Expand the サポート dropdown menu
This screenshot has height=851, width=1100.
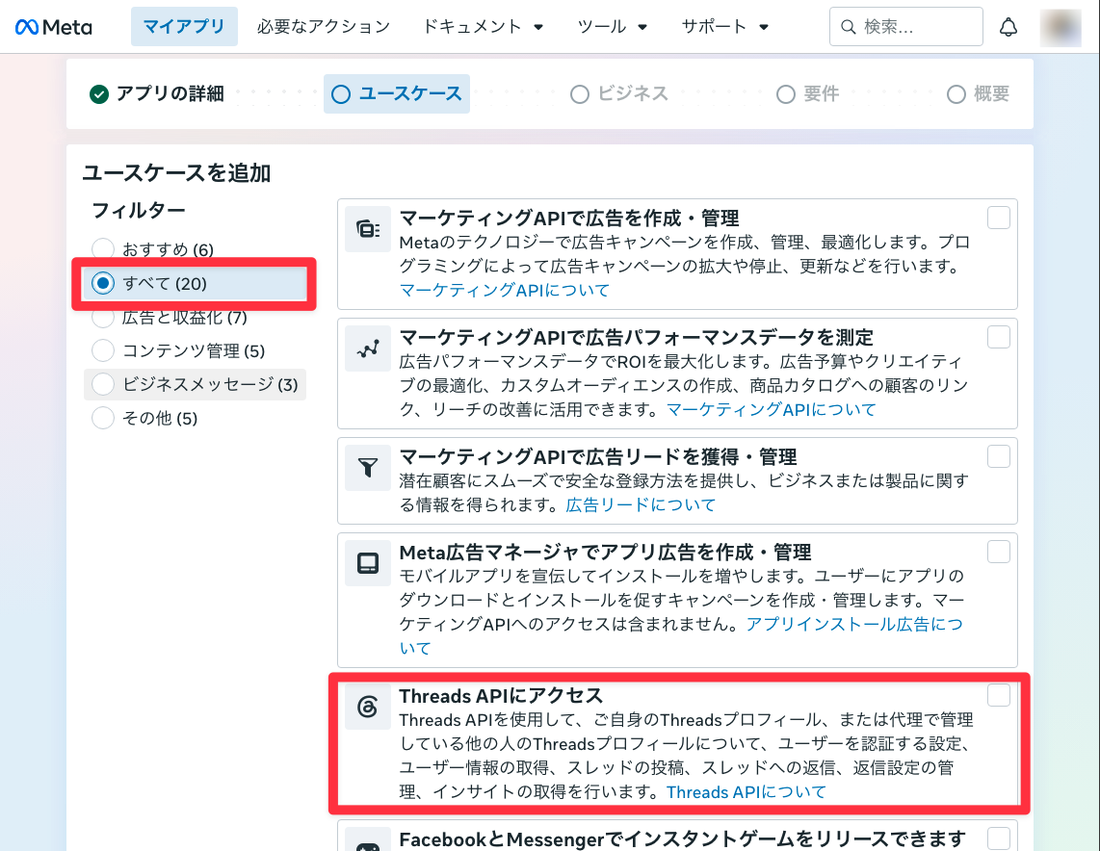(x=725, y=27)
